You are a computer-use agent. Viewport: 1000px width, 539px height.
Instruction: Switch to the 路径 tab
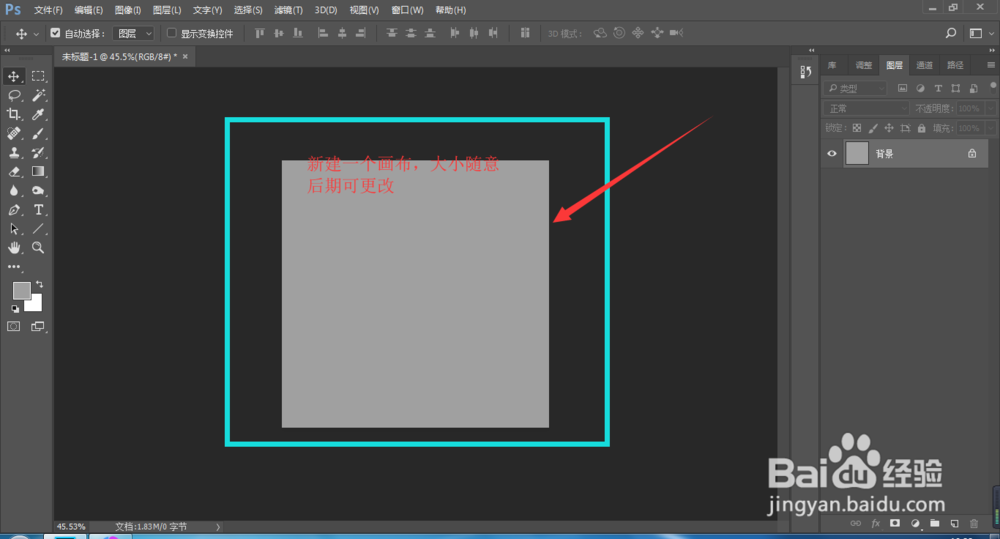click(955, 65)
